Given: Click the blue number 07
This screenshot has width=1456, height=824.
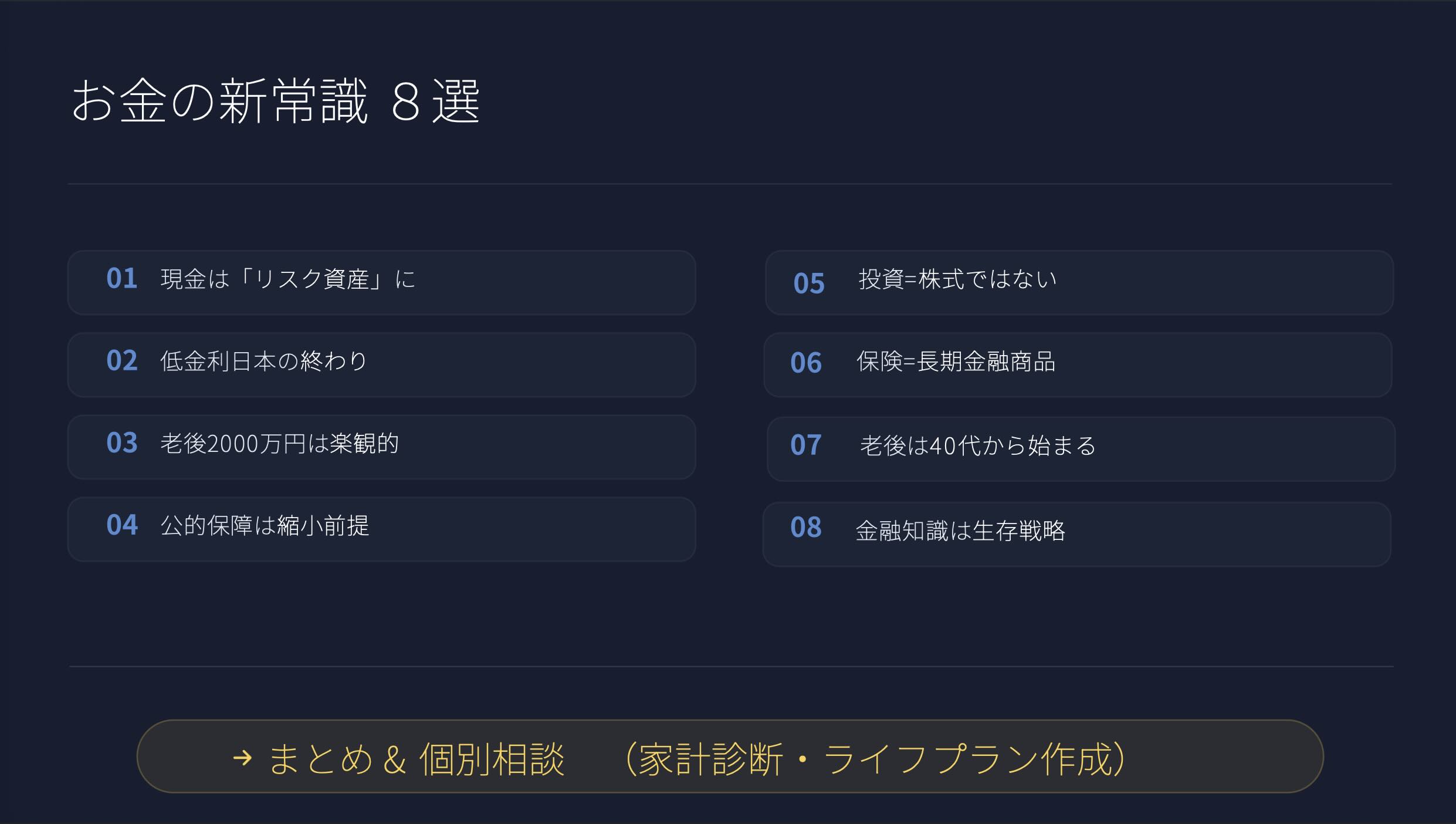Looking at the screenshot, I should pos(806,445).
